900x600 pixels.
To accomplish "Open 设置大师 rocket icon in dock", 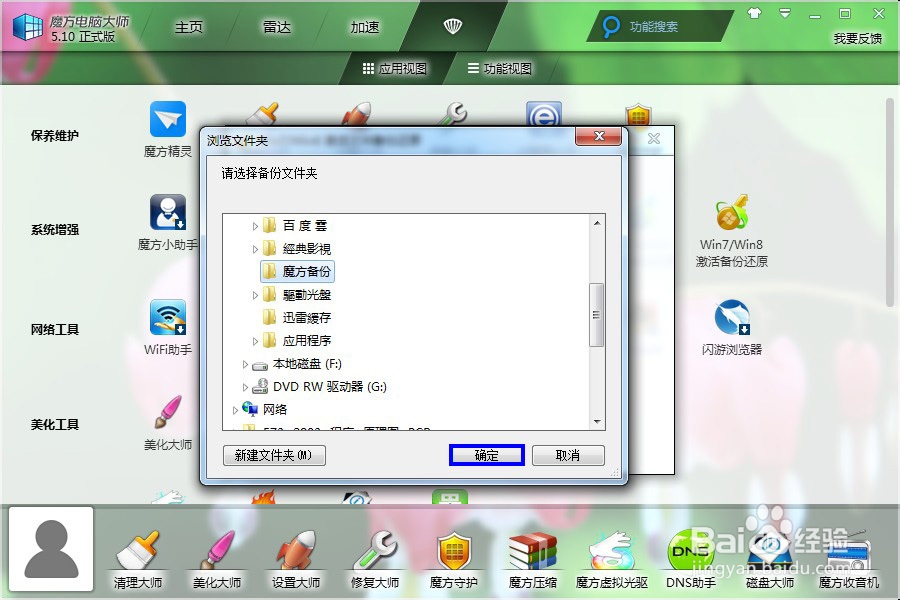I will (x=296, y=551).
